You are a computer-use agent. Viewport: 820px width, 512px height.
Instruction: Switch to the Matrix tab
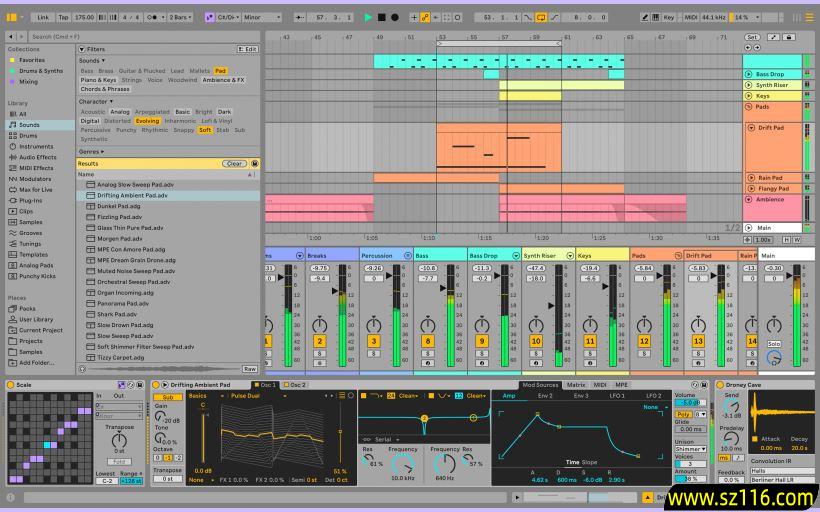tap(576, 385)
